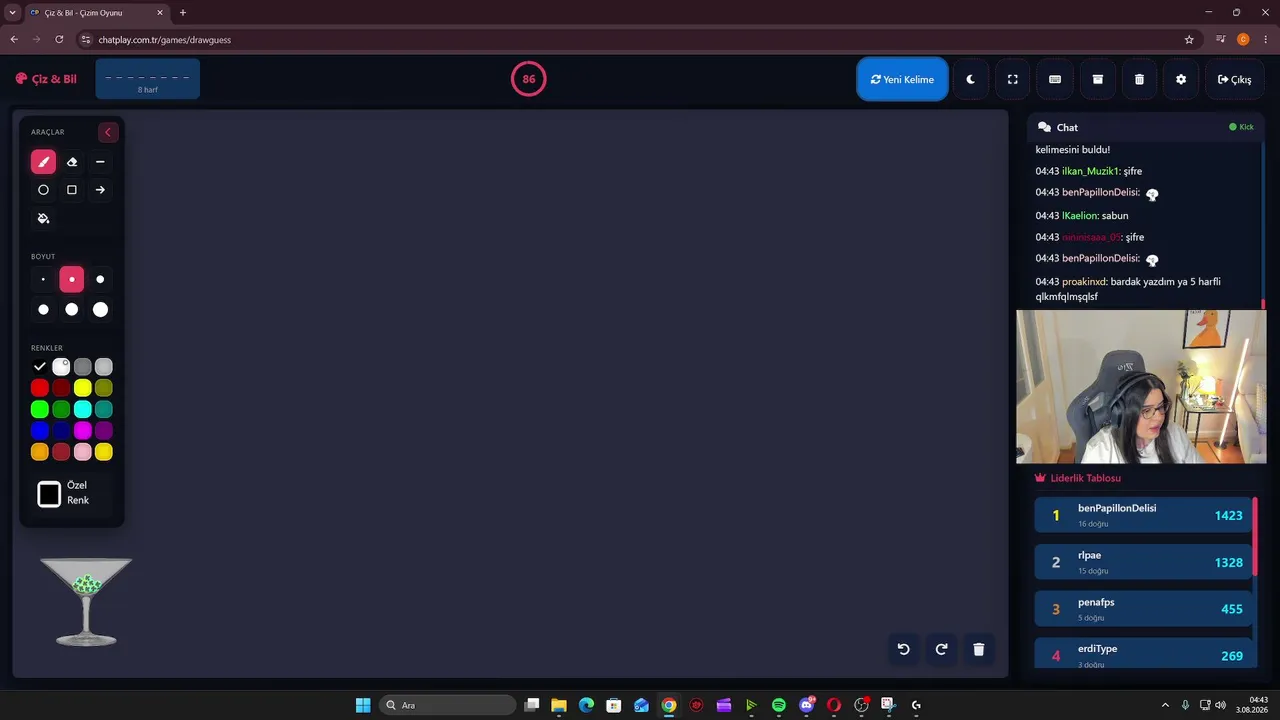This screenshot has height=720, width=1280.
Task: Click the trash icon in header
Action: 1139,79
